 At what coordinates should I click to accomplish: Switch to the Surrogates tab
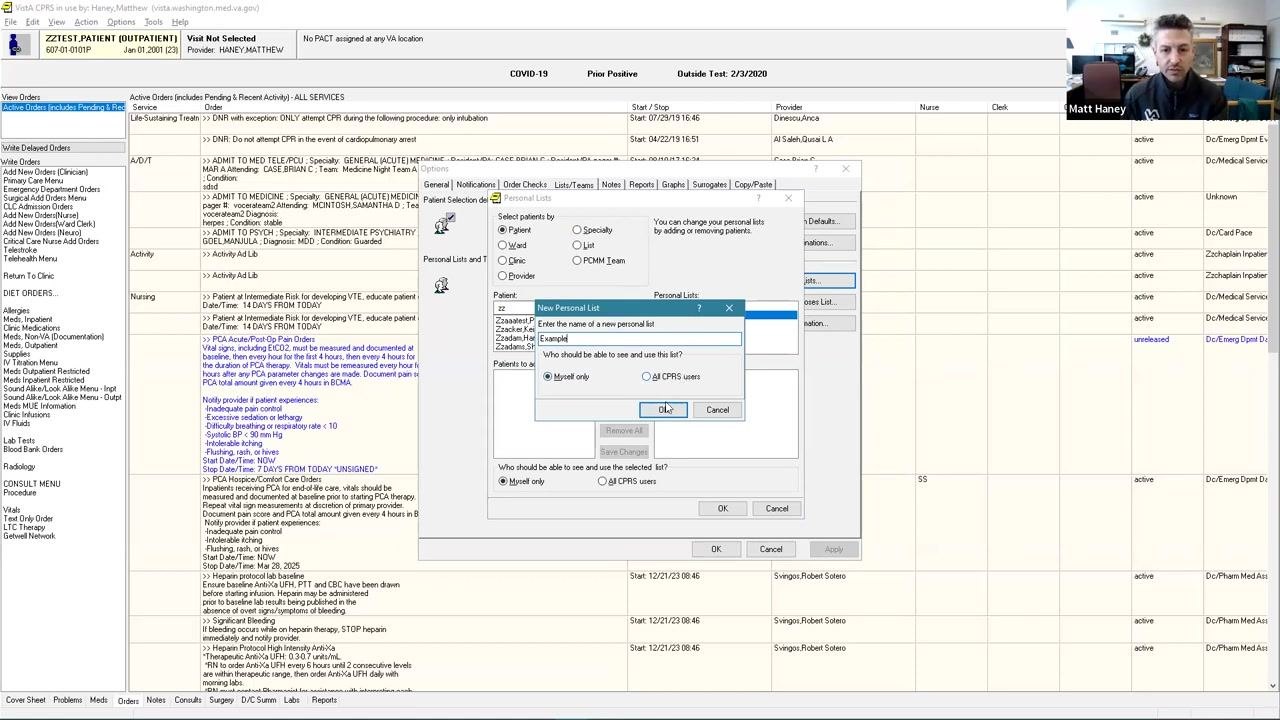click(x=709, y=185)
